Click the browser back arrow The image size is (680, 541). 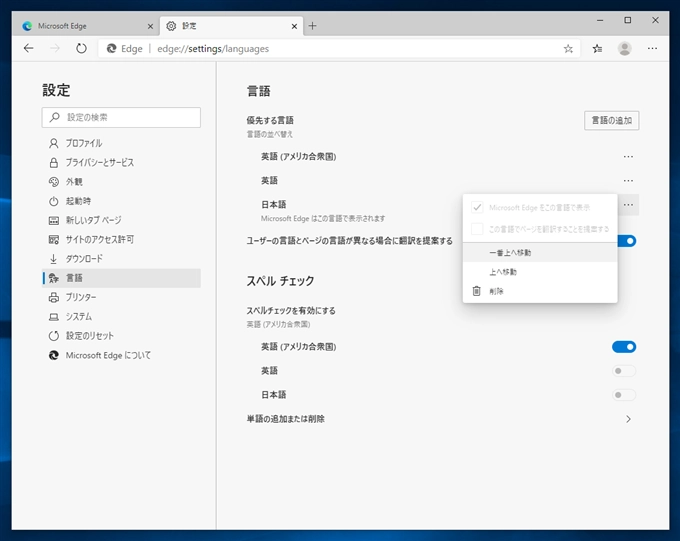[29, 48]
